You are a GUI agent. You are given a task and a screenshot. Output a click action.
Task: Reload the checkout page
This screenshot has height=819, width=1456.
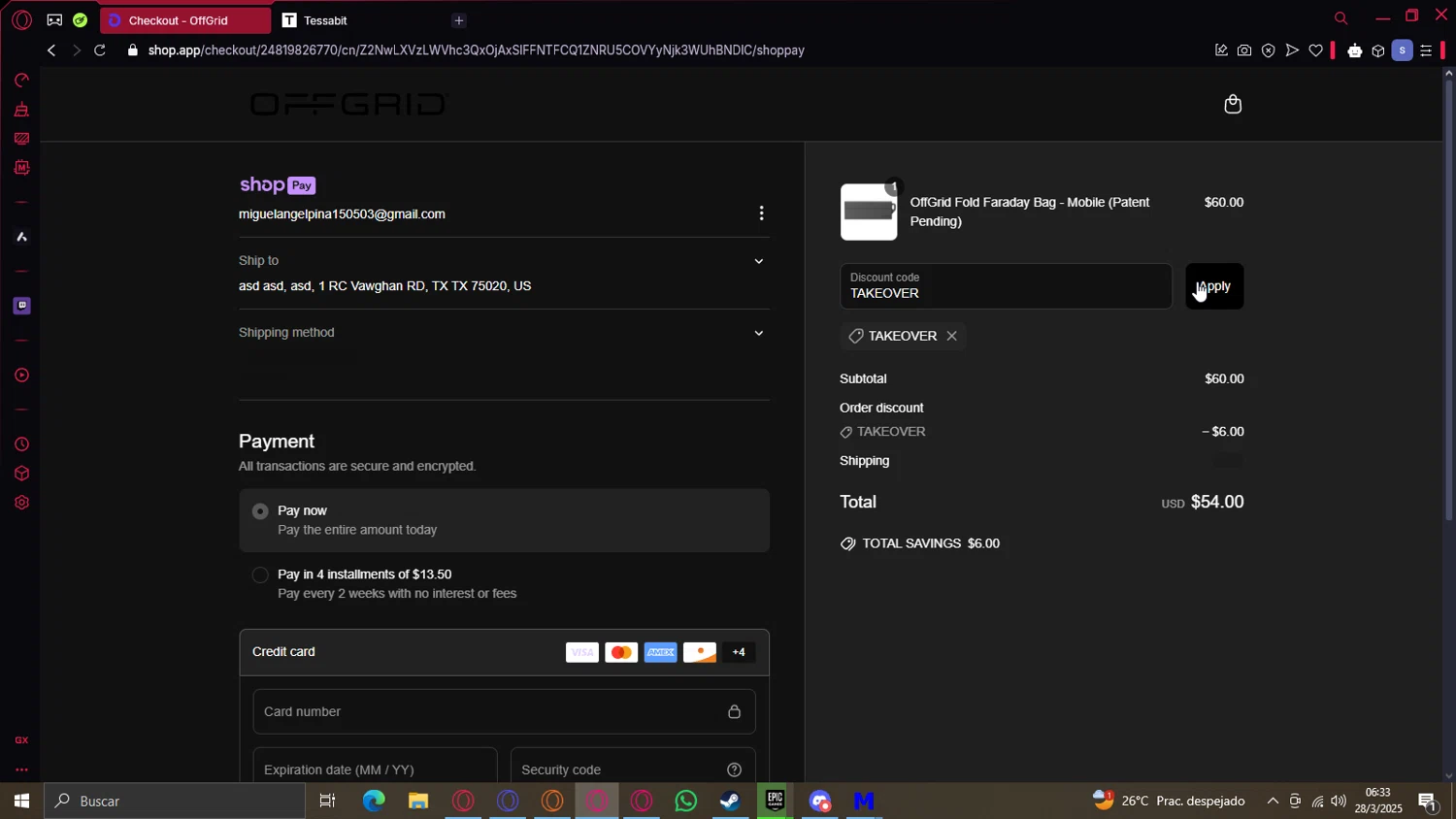[x=100, y=50]
